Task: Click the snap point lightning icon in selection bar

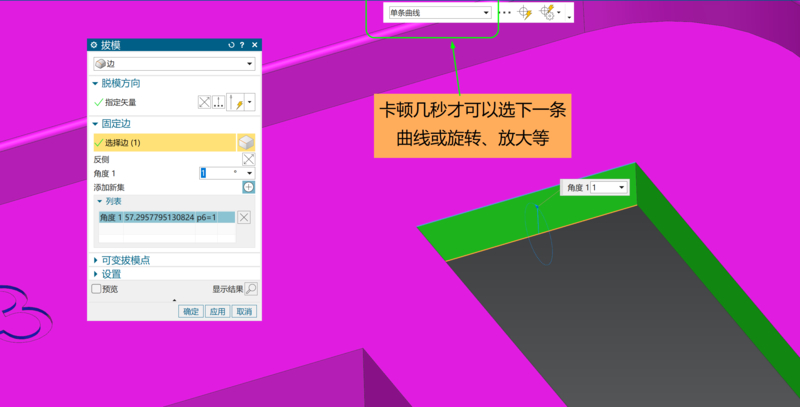Action: (x=525, y=13)
